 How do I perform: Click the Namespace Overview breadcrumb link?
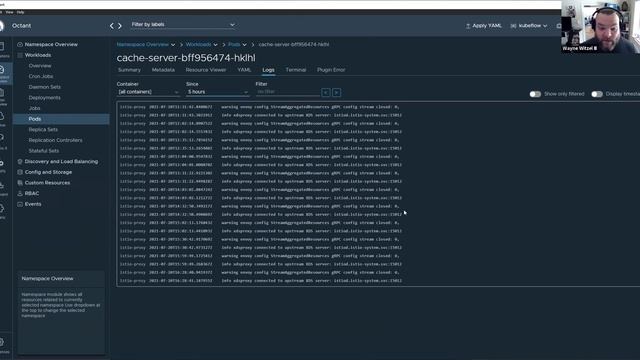pos(142,44)
